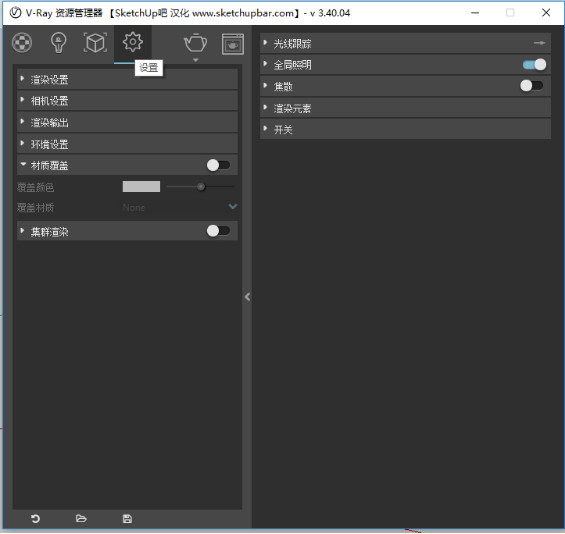Minimize the V-Ray asset manager window

tap(475, 13)
